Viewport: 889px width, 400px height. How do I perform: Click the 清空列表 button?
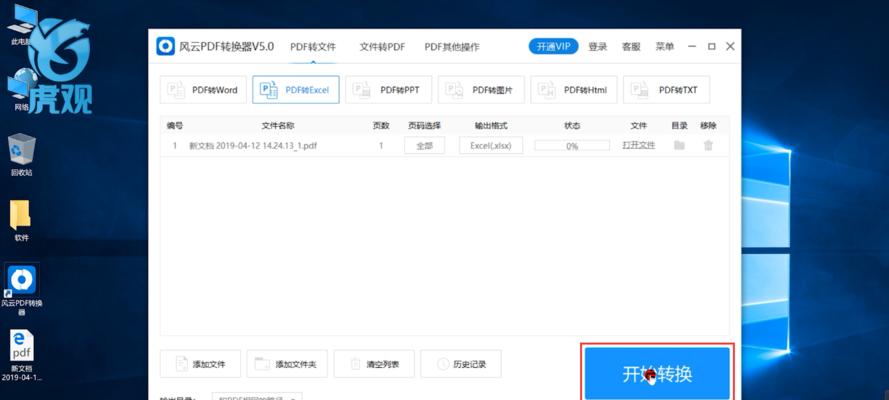click(x=374, y=364)
